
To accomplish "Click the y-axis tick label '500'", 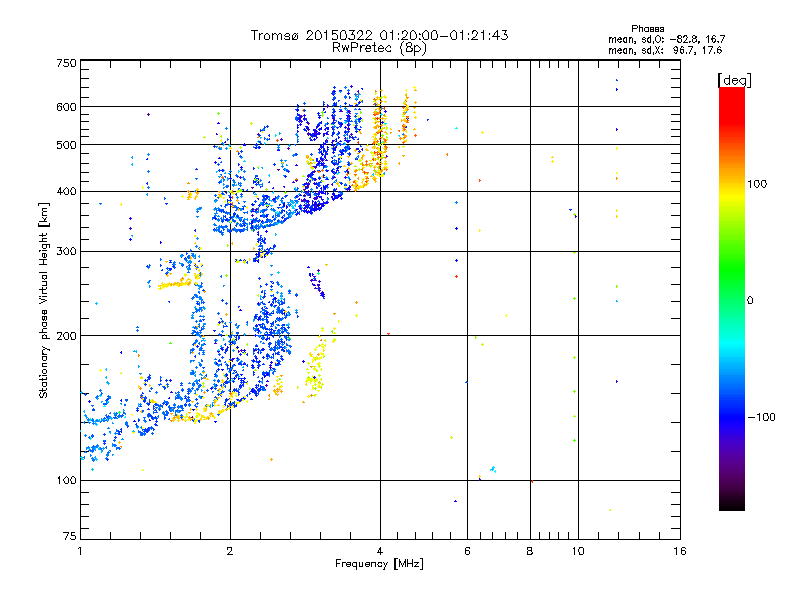I will pyautogui.click(x=67, y=145).
